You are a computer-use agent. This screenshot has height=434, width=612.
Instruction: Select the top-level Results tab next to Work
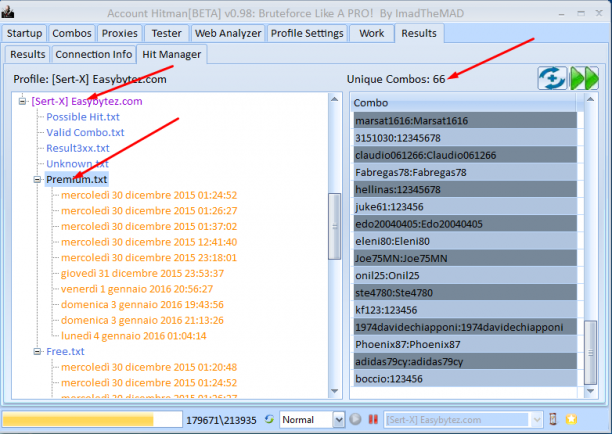click(x=419, y=34)
